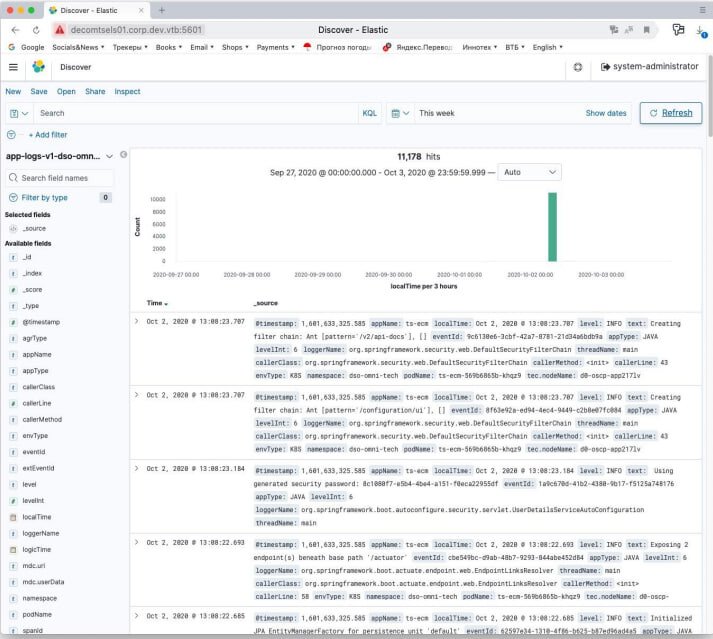Open the date quick menu calendar icon
The width and height of the screenshot is (713, 639).
pyautogui.click(x=400, y=113)
